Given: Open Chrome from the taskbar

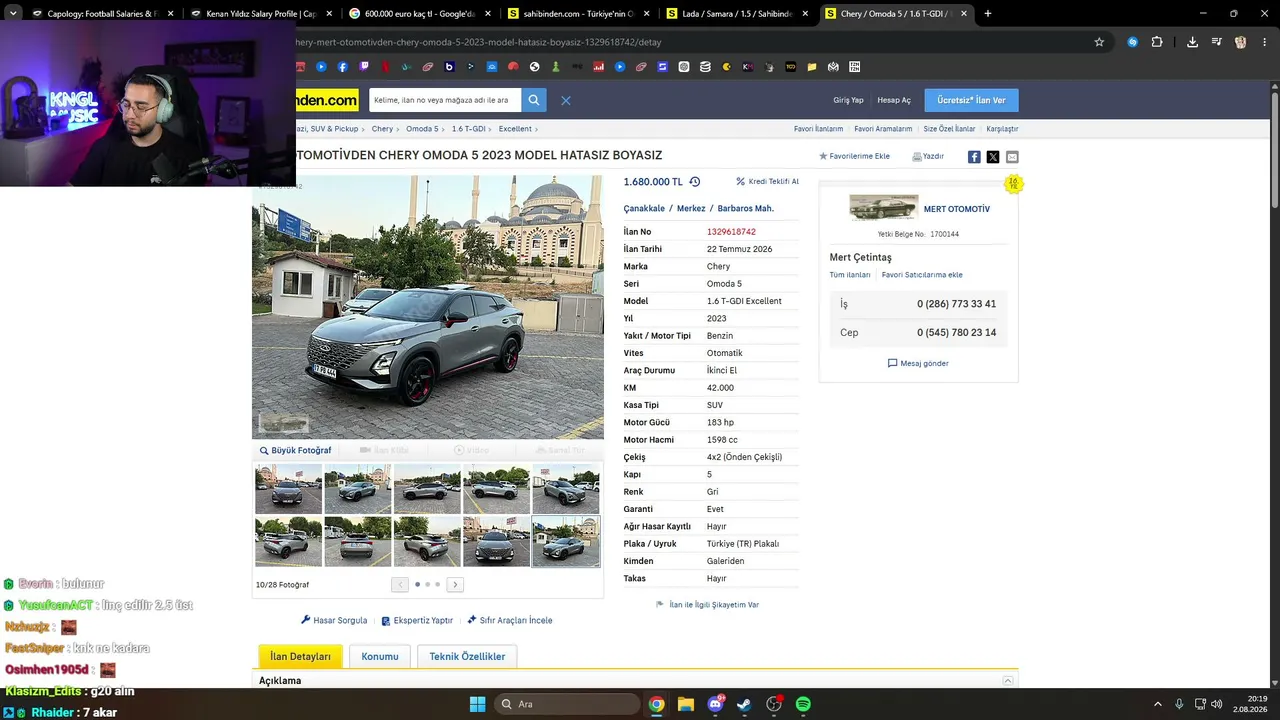Looking at the screenshot, I should (656, 704).
